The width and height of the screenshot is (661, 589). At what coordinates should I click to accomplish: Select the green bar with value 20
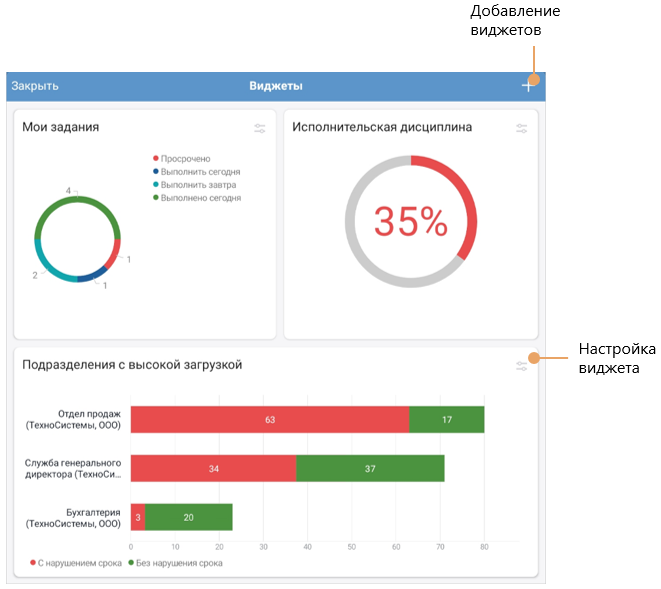point(188,517)
